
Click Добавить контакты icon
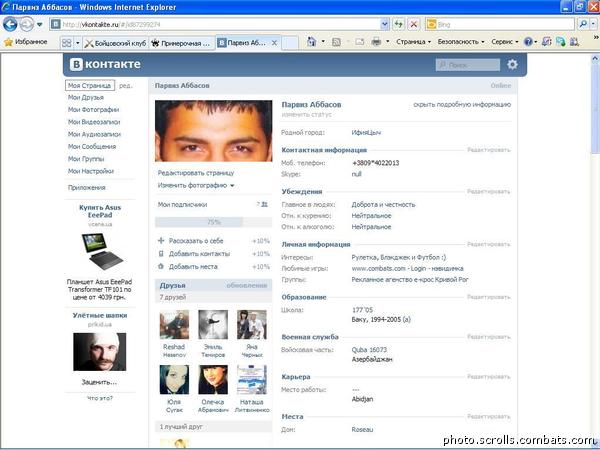pyautogui.click(x=161, y=254)
